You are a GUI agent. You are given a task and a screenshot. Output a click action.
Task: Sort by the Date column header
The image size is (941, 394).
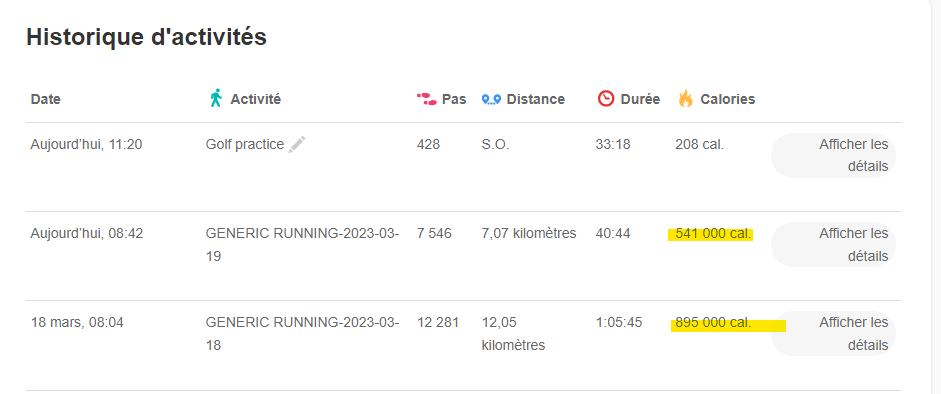(46, 100)
